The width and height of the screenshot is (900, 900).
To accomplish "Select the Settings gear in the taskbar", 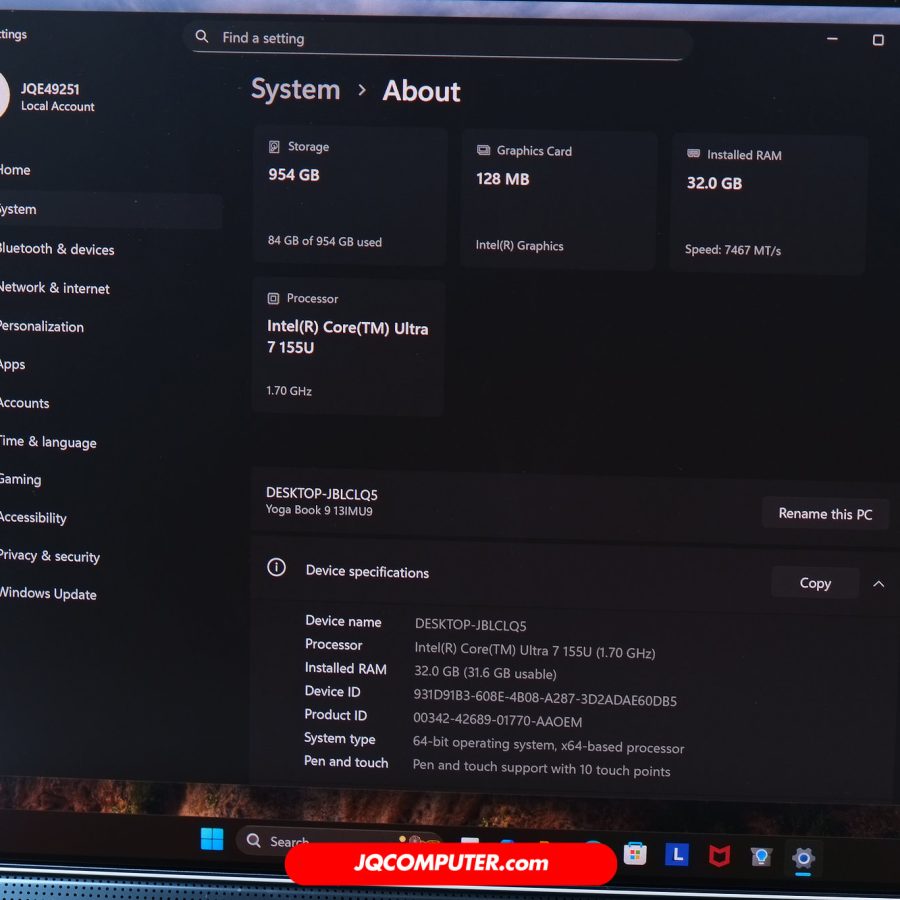I will click(803, 859).
